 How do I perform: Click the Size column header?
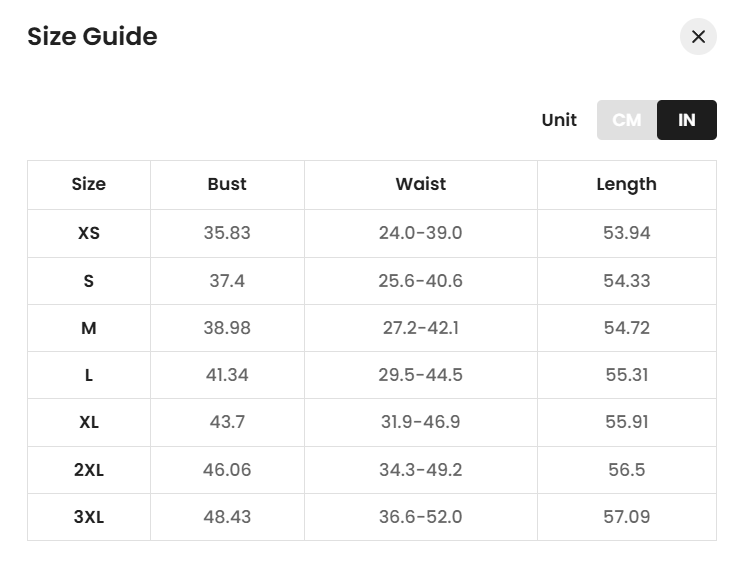(x=89, y=184)
